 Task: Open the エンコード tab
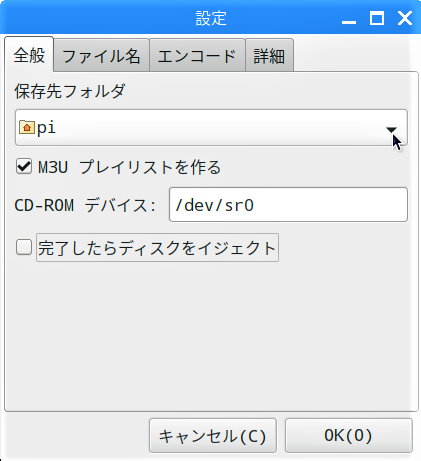click(x=197, y=55)
